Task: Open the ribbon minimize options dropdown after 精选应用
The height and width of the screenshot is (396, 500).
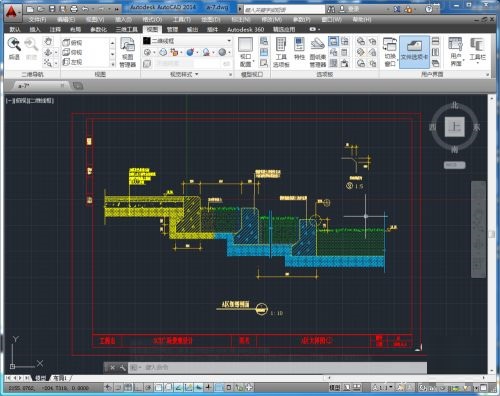Action: tap(319, 29)
